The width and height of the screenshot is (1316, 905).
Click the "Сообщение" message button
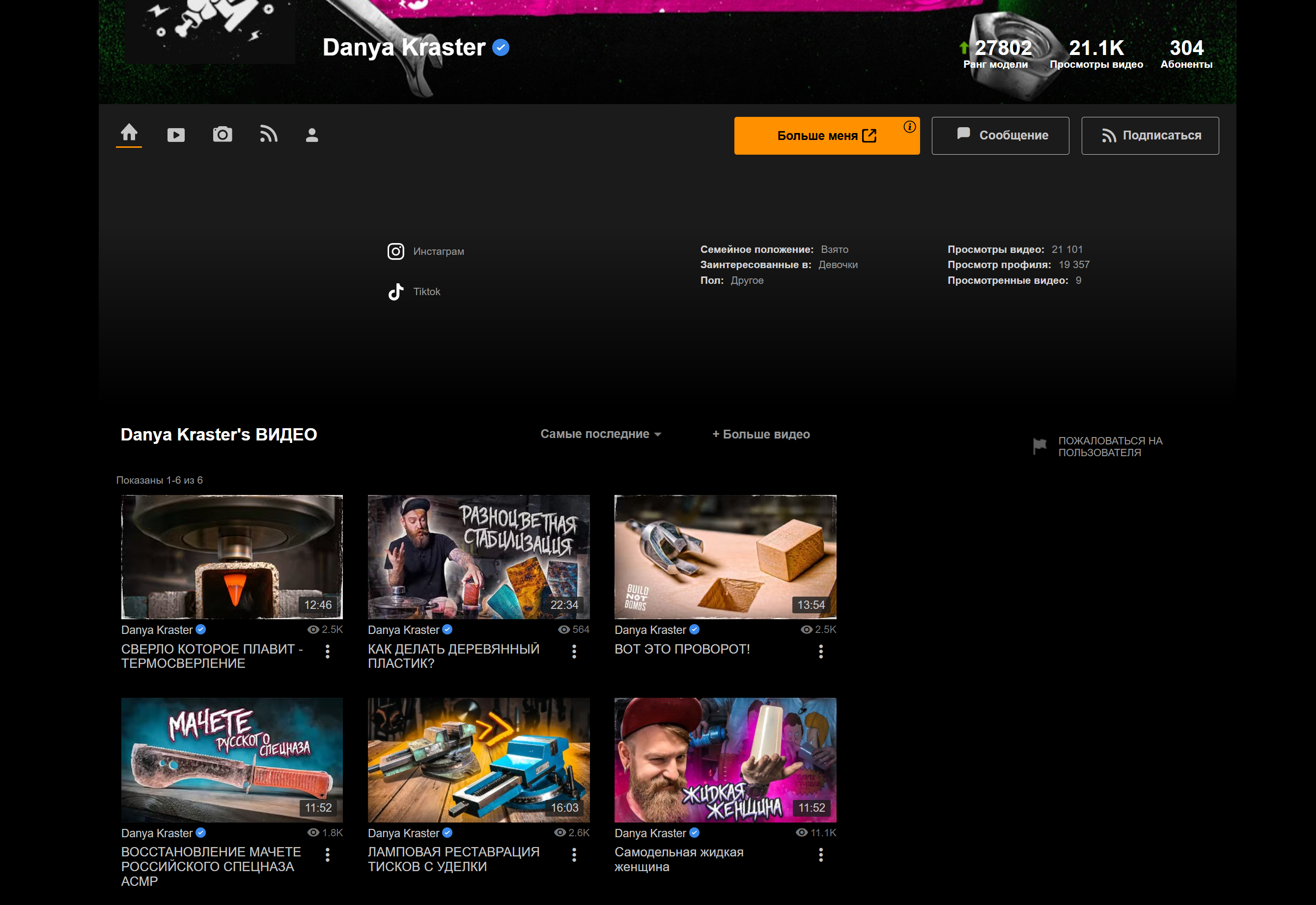(x=1000, y=136)
